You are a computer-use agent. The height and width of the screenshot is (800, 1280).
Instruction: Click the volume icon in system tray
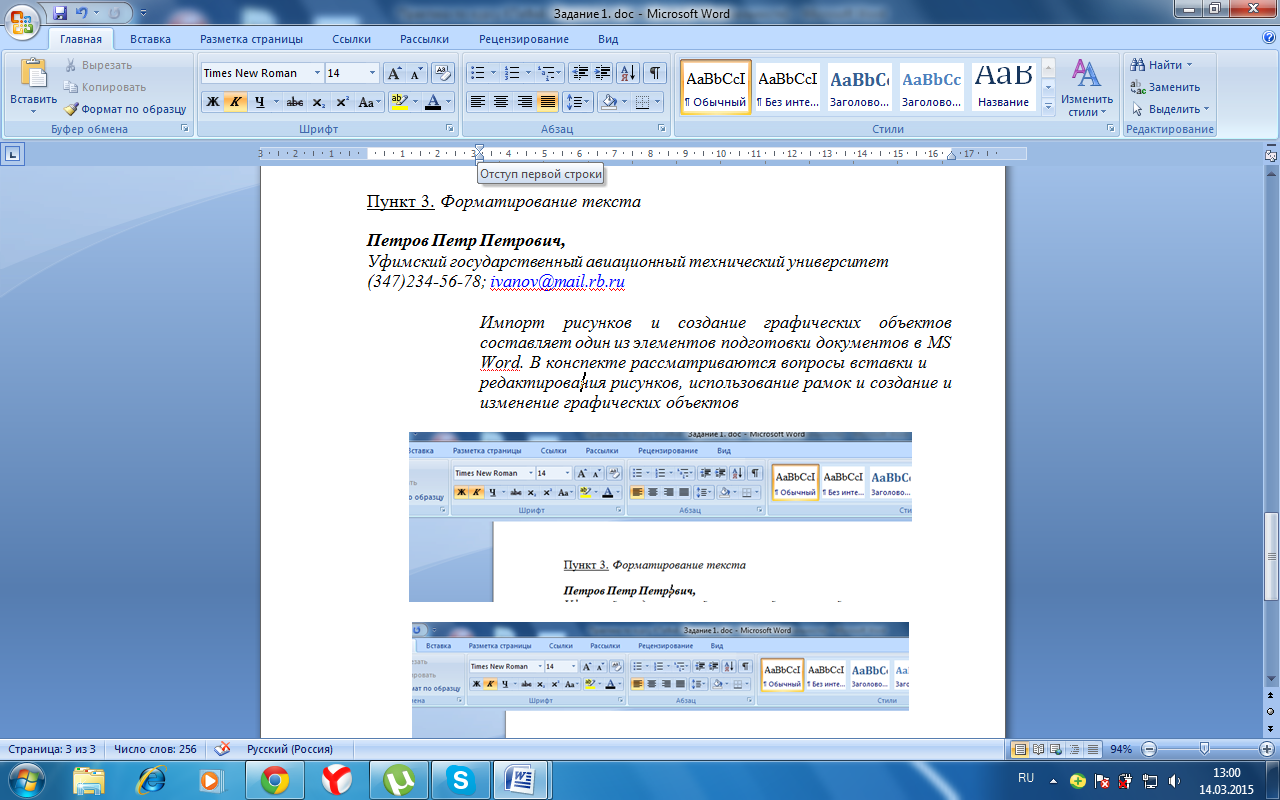click(x=1173, y=780)
